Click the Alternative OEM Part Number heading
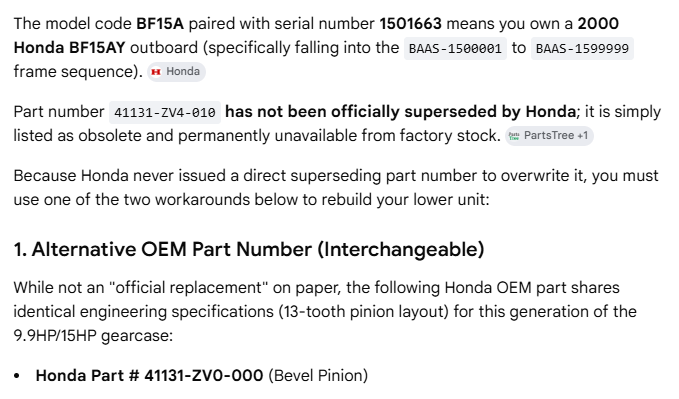The width and height of the screenshot is (679, 399). 249,250
